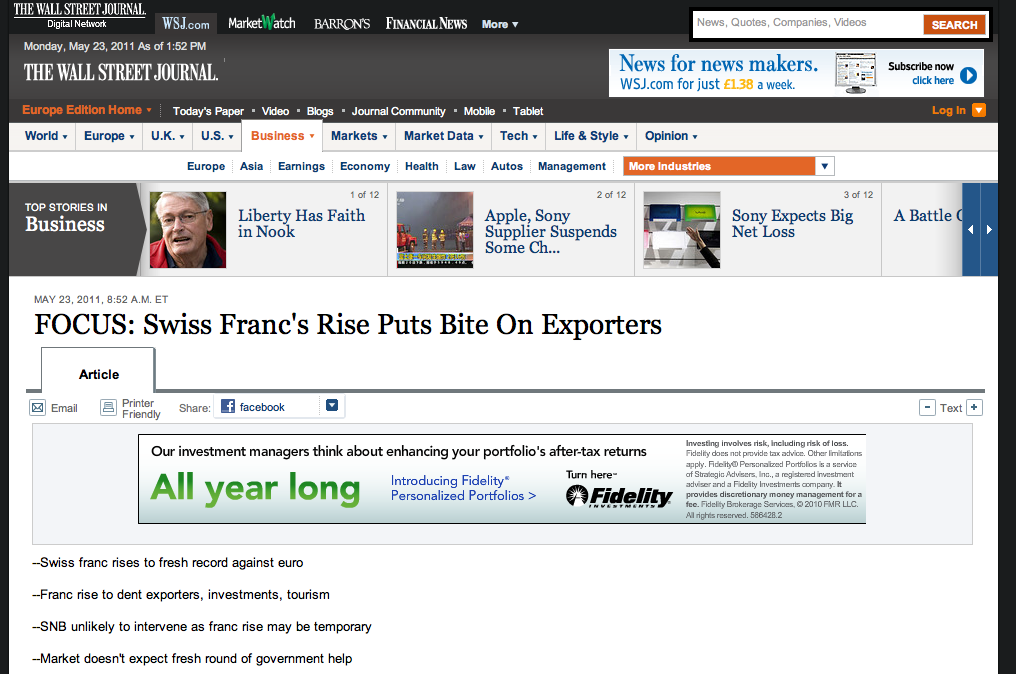Open the U.K. section menu
Viewport: 1016px width, 674px height.
[168, 136]
